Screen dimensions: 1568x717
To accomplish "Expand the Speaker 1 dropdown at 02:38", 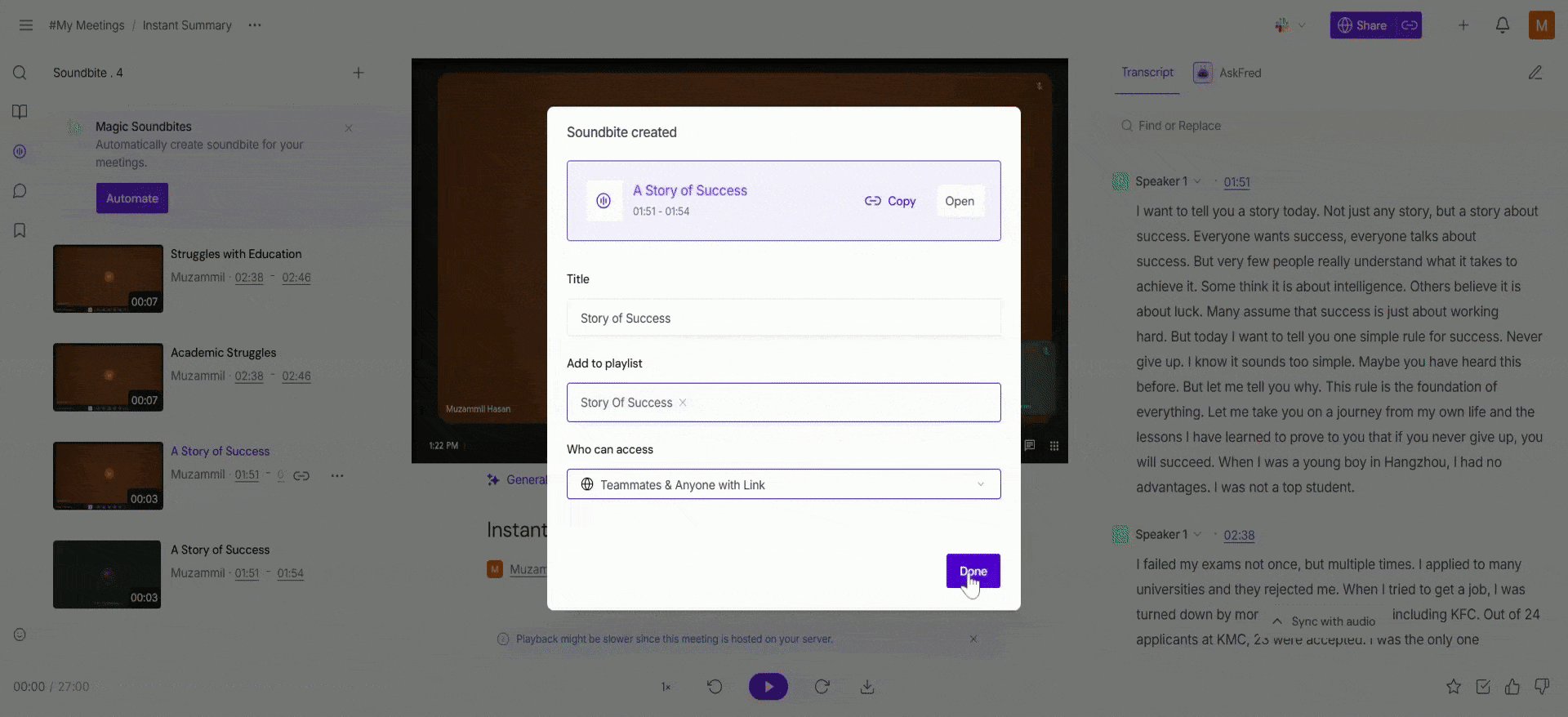I will [x=1197, y=535].
